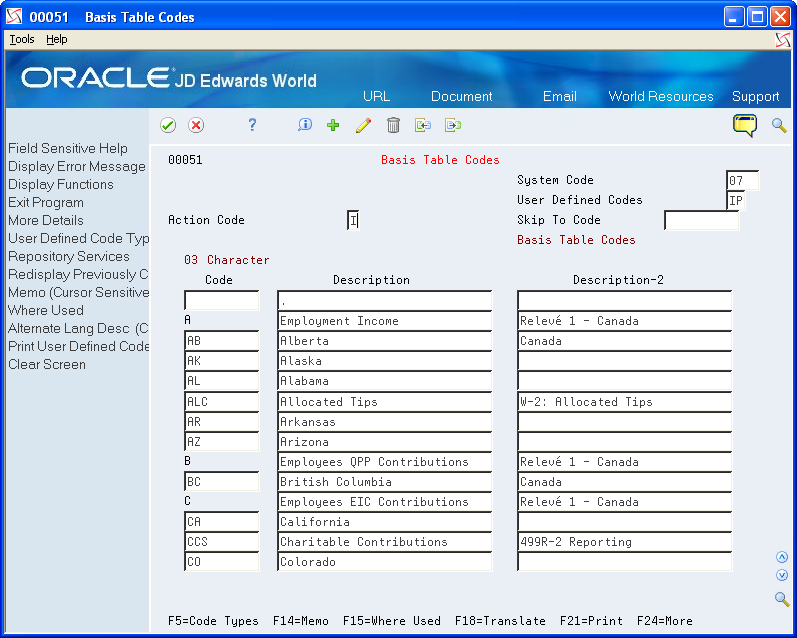Screen dimensions: 797x638
Task: Select Redisplay Previously Changed option
Action: 78,275
